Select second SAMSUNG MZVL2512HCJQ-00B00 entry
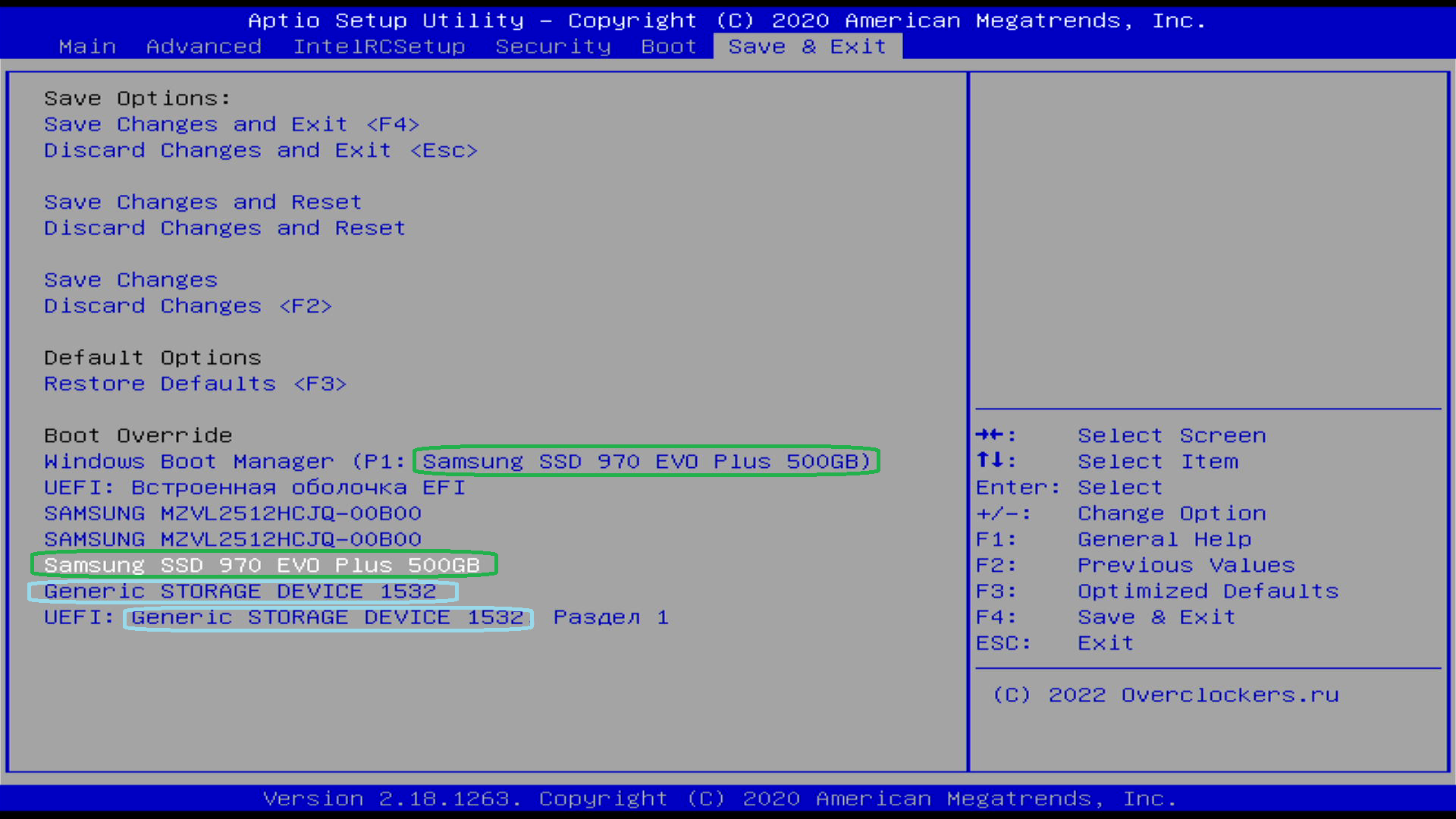The width and height of the screenshot is (1456, 819). 232,539
